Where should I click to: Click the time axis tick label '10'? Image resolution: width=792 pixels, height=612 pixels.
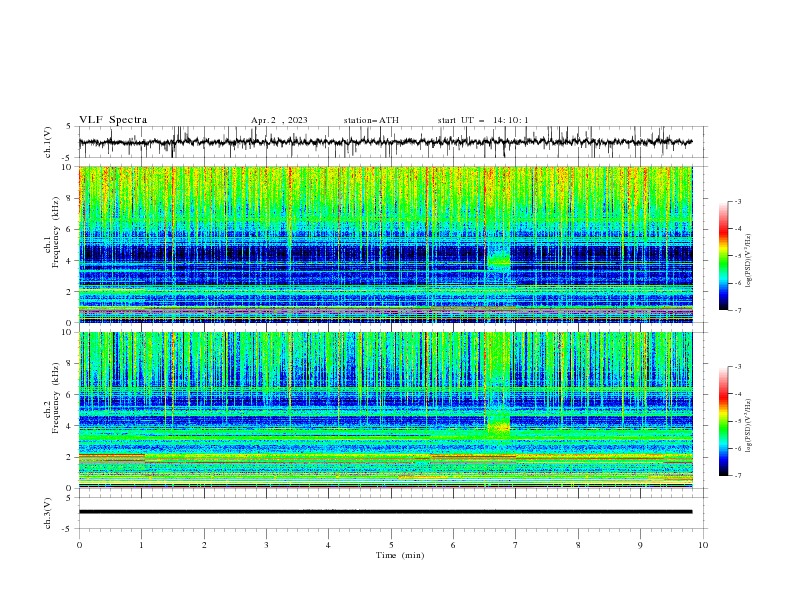[x=703, y=545]
